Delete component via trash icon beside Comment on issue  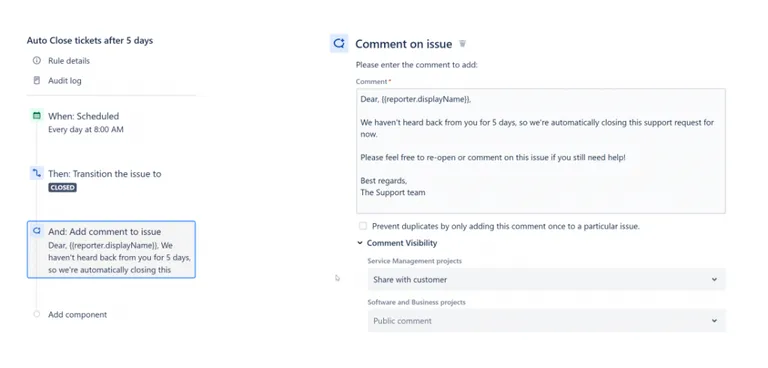[462, 44]
